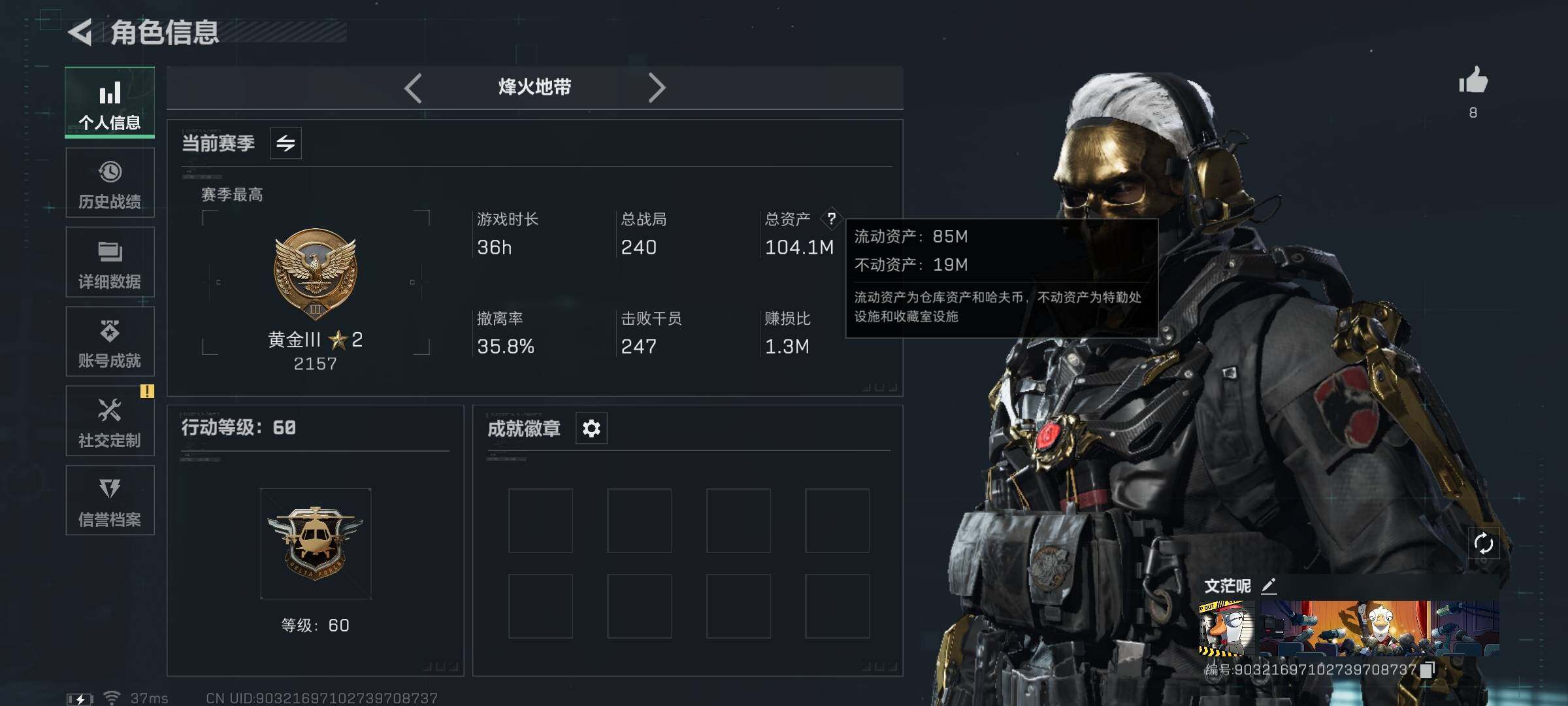Select the 个人信息 tab
1568x706 pixels.
110,103
